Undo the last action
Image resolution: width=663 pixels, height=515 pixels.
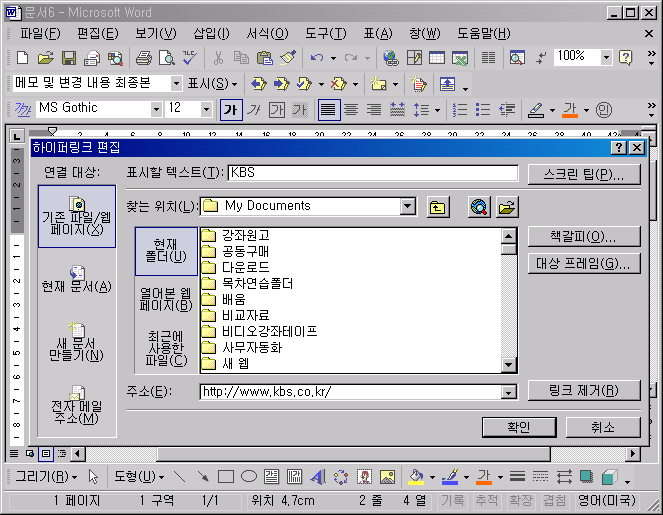click(x=317, y=58)
